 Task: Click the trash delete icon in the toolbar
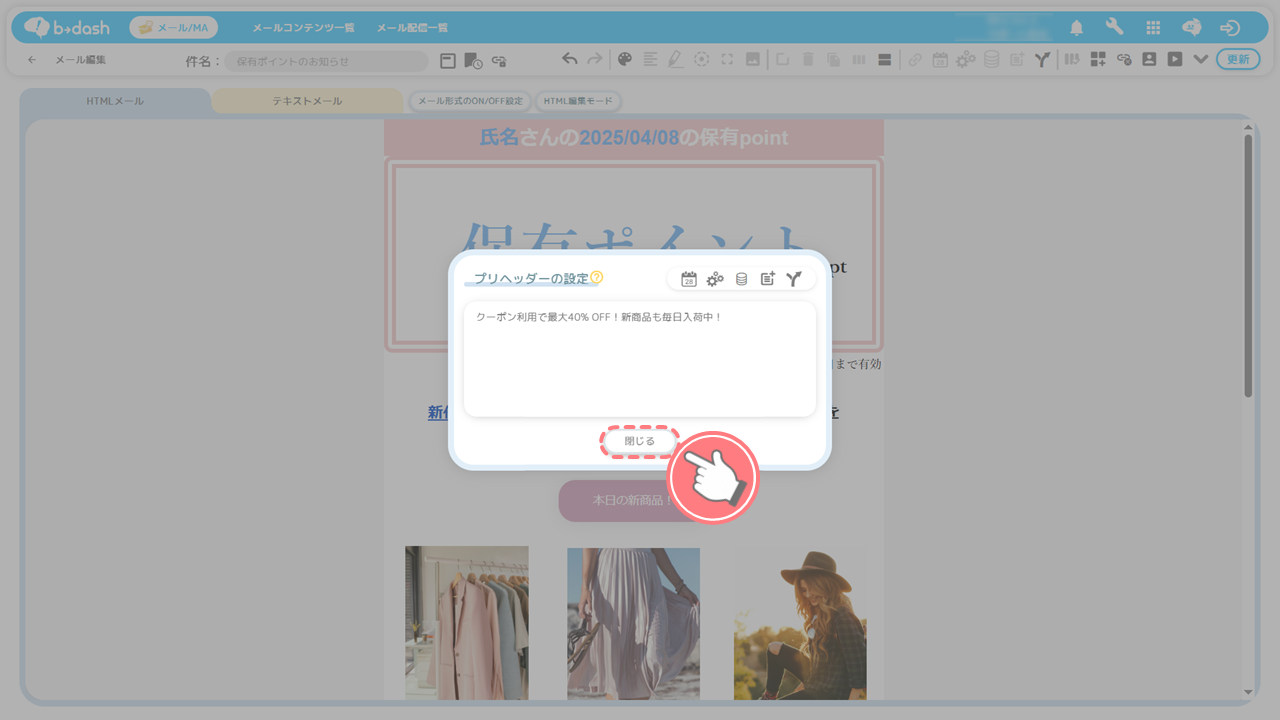pyautogui.click(x=808, y=60)
